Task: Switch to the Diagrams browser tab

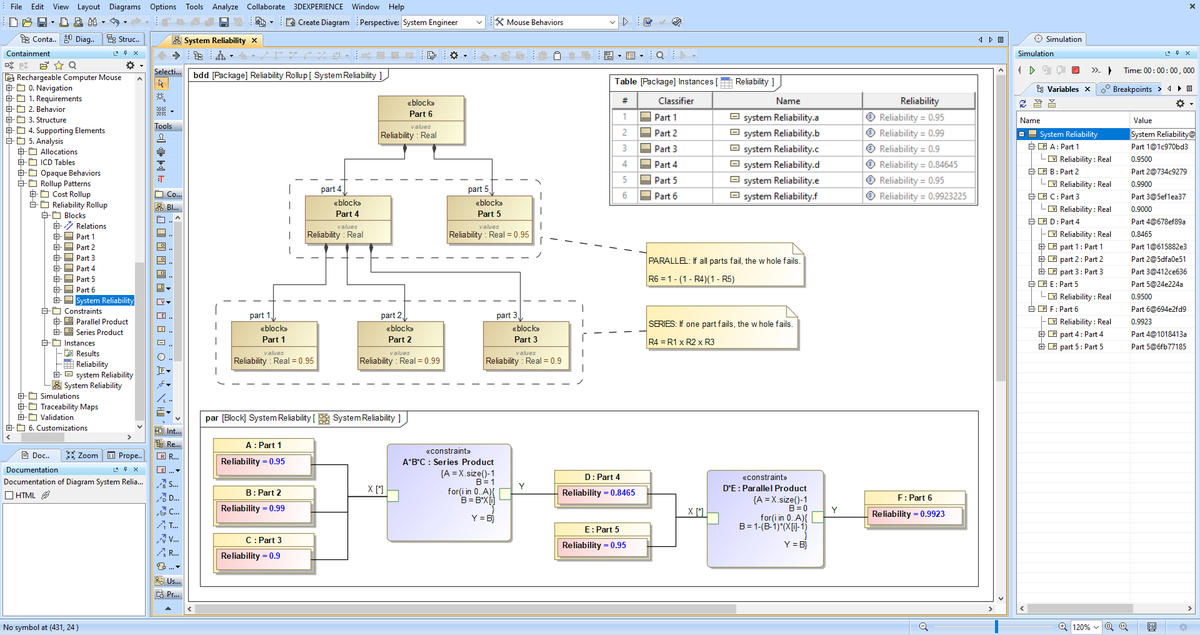Action: click(80, 39)
